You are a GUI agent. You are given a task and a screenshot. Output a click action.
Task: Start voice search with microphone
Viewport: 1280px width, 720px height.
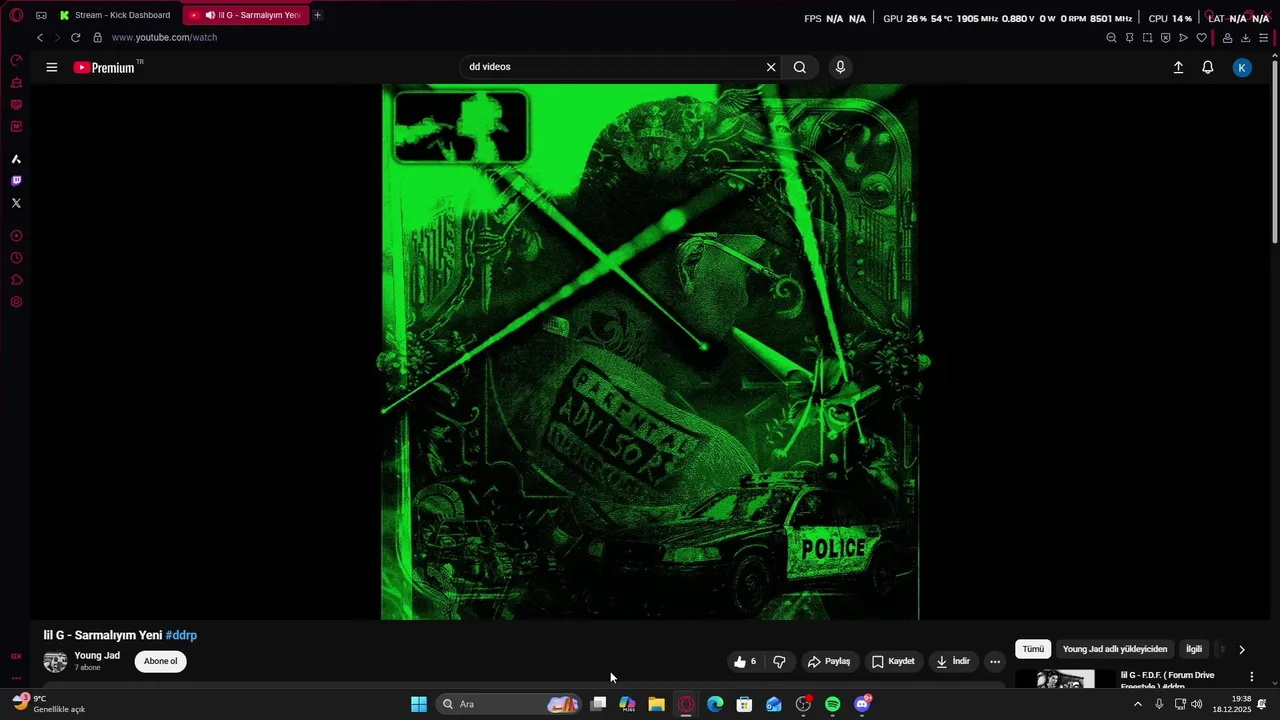coord(840,67)
